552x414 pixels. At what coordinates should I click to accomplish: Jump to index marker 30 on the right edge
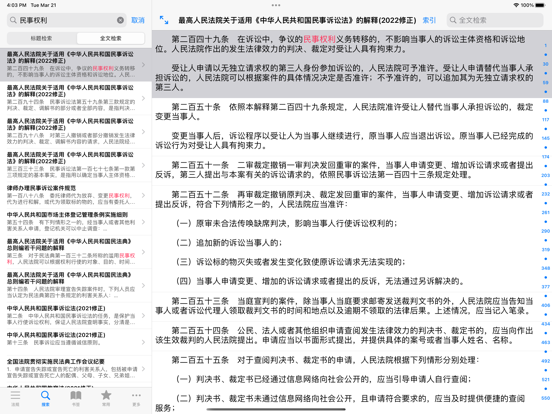[x=546, y=64]
